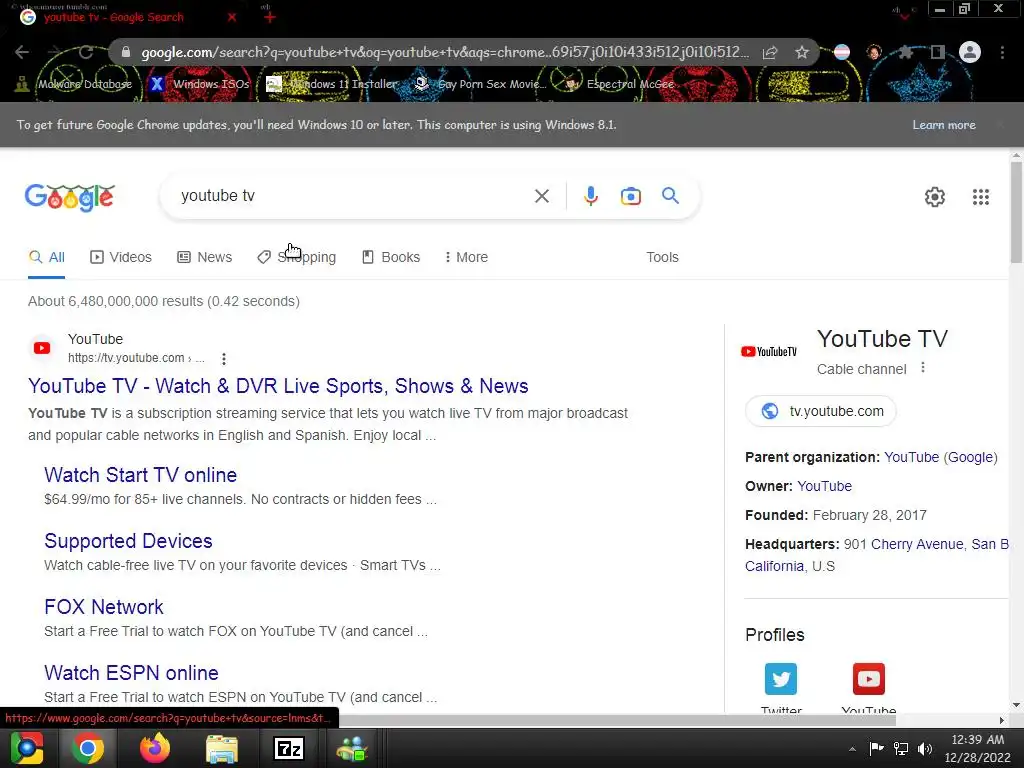This screenshot has width=1024, height=768.
Task: Click the address bar URL
Action: 444,52
